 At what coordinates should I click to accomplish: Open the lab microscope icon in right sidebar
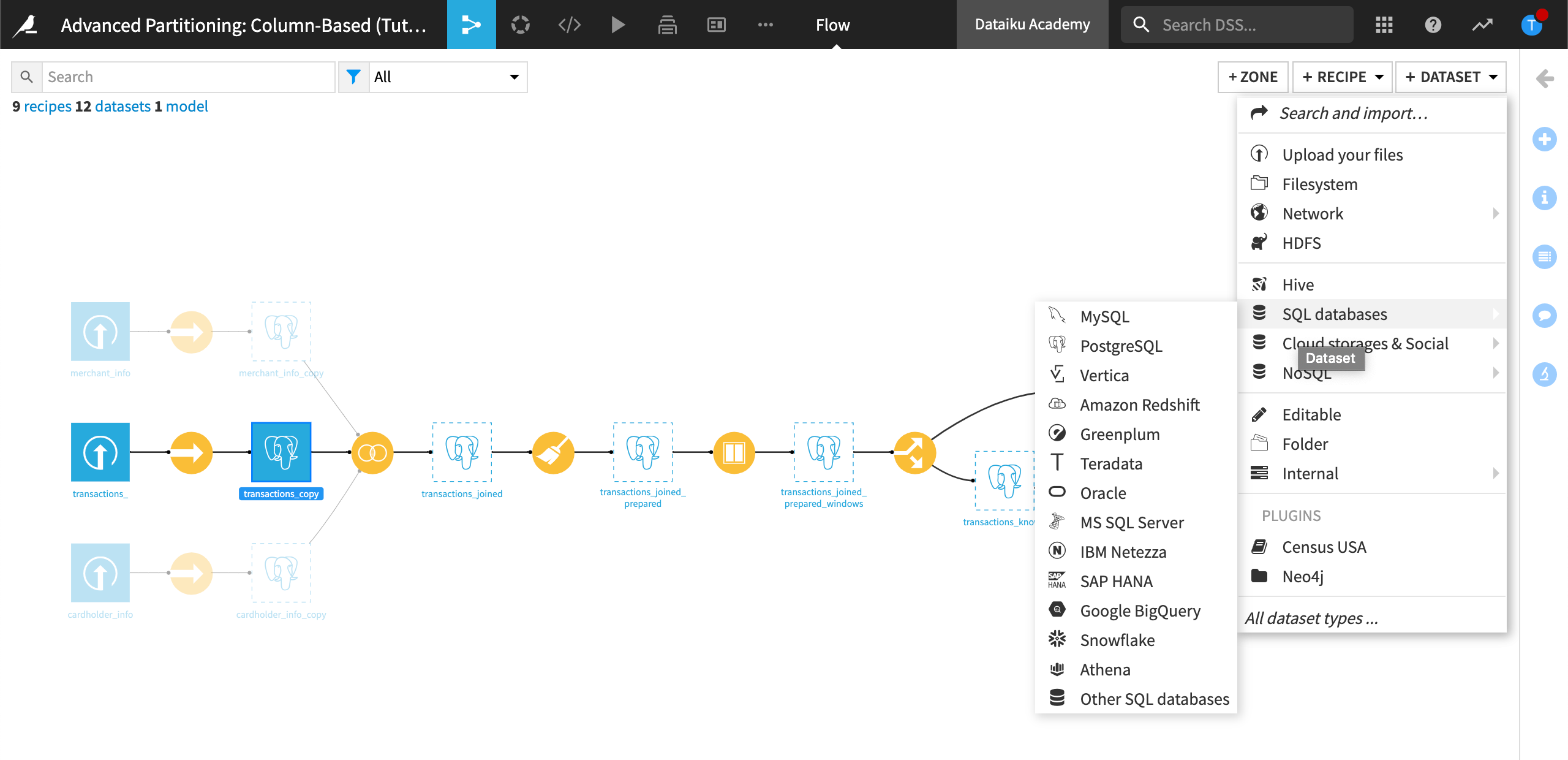point(1545,374)
